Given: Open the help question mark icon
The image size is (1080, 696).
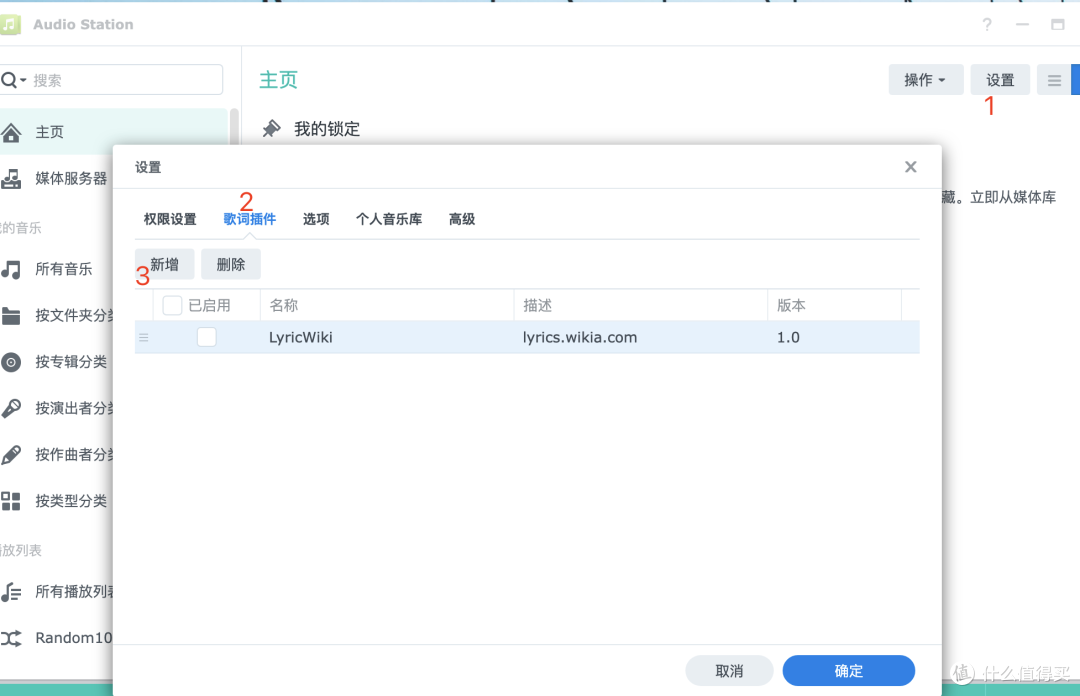Looking at the screenshot, I should [987, 25].
